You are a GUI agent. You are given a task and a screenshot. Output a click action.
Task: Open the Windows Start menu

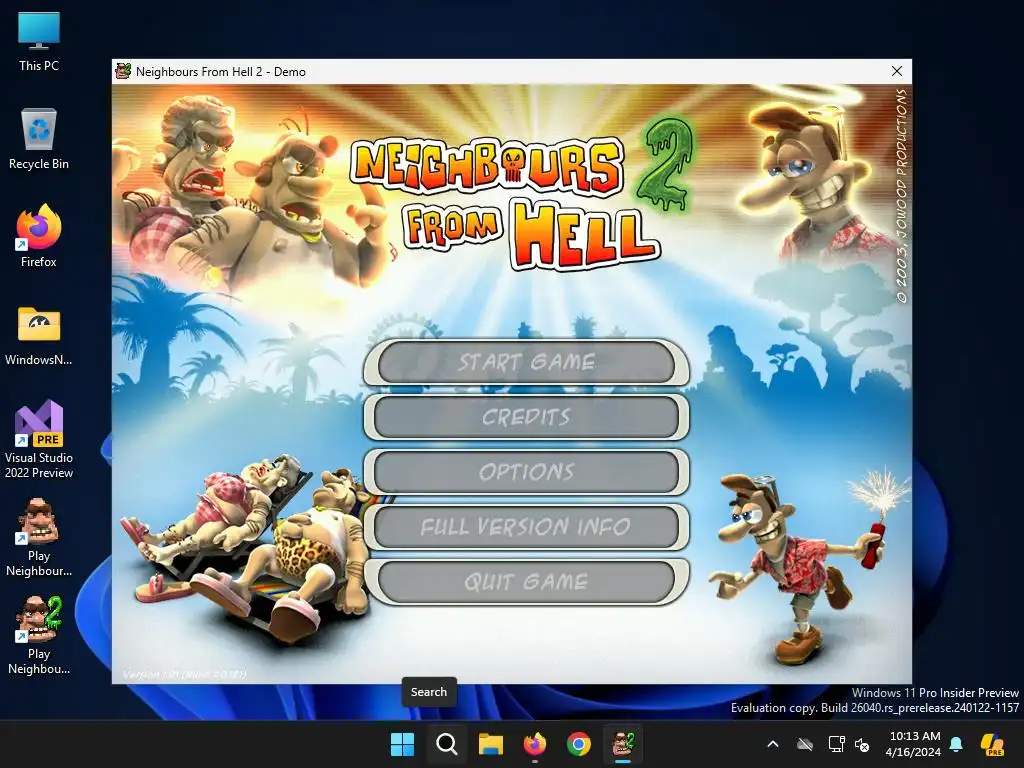402,744
